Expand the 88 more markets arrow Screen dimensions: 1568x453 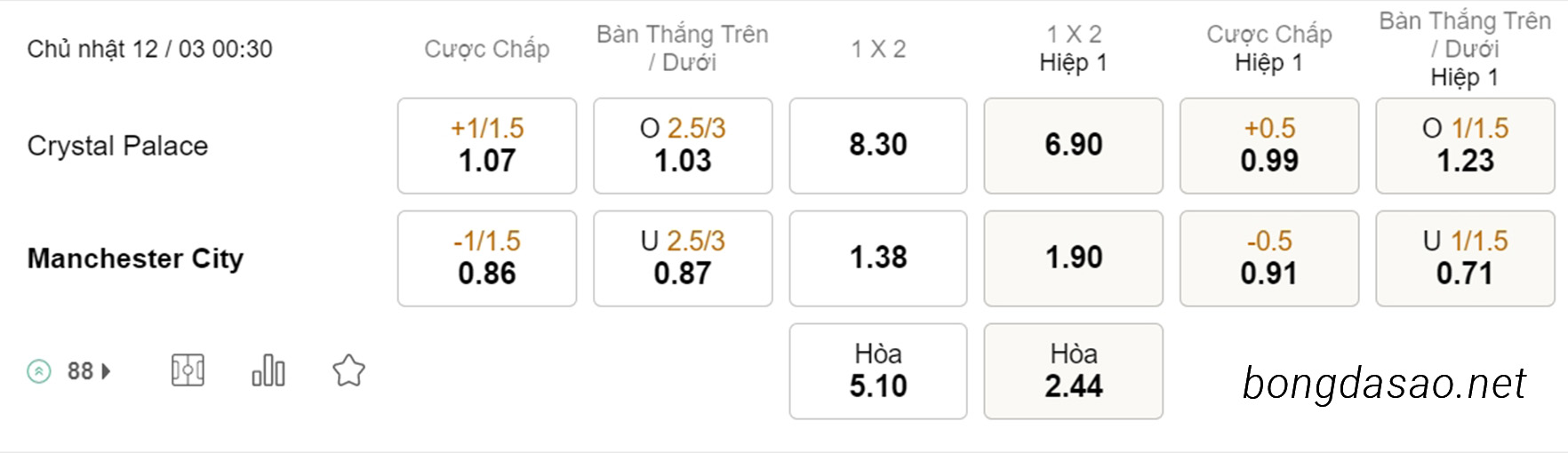[107, 371]
